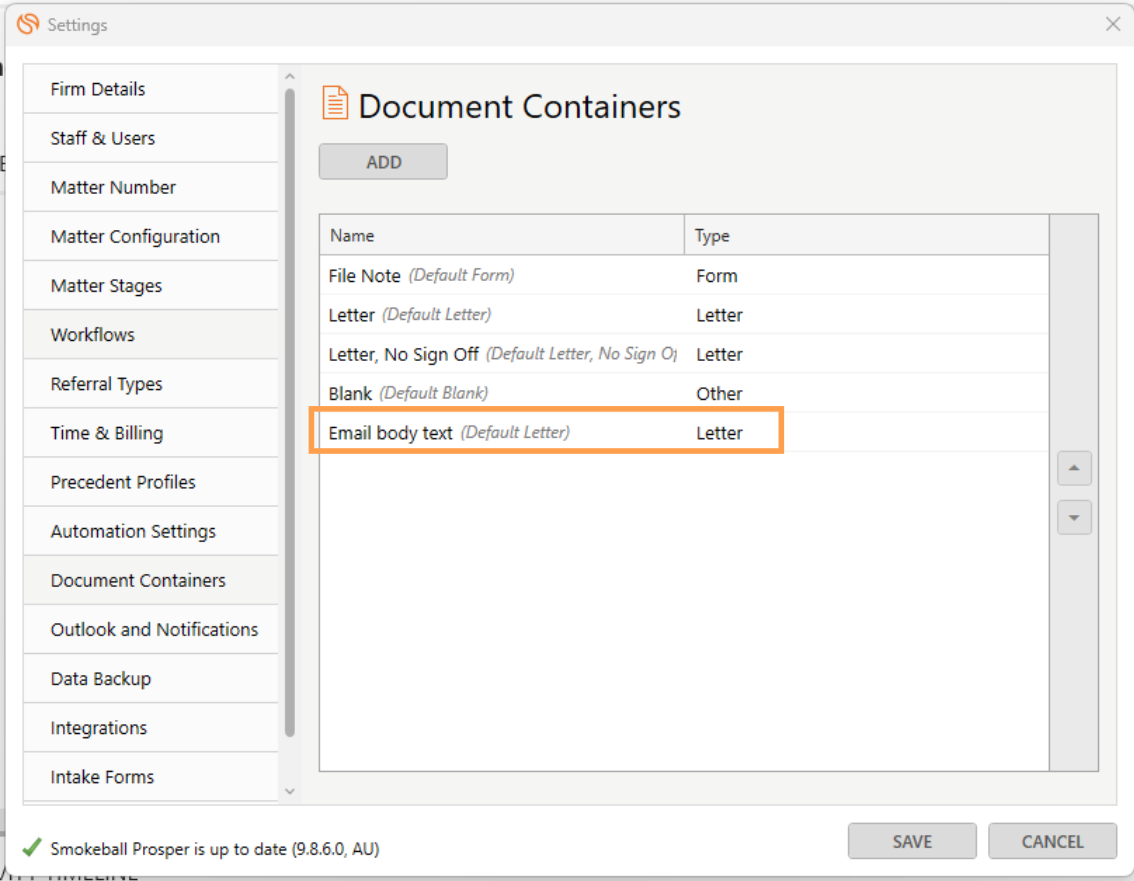
Task: Click sidebar scroll down arrow
Action: point(290,791)
